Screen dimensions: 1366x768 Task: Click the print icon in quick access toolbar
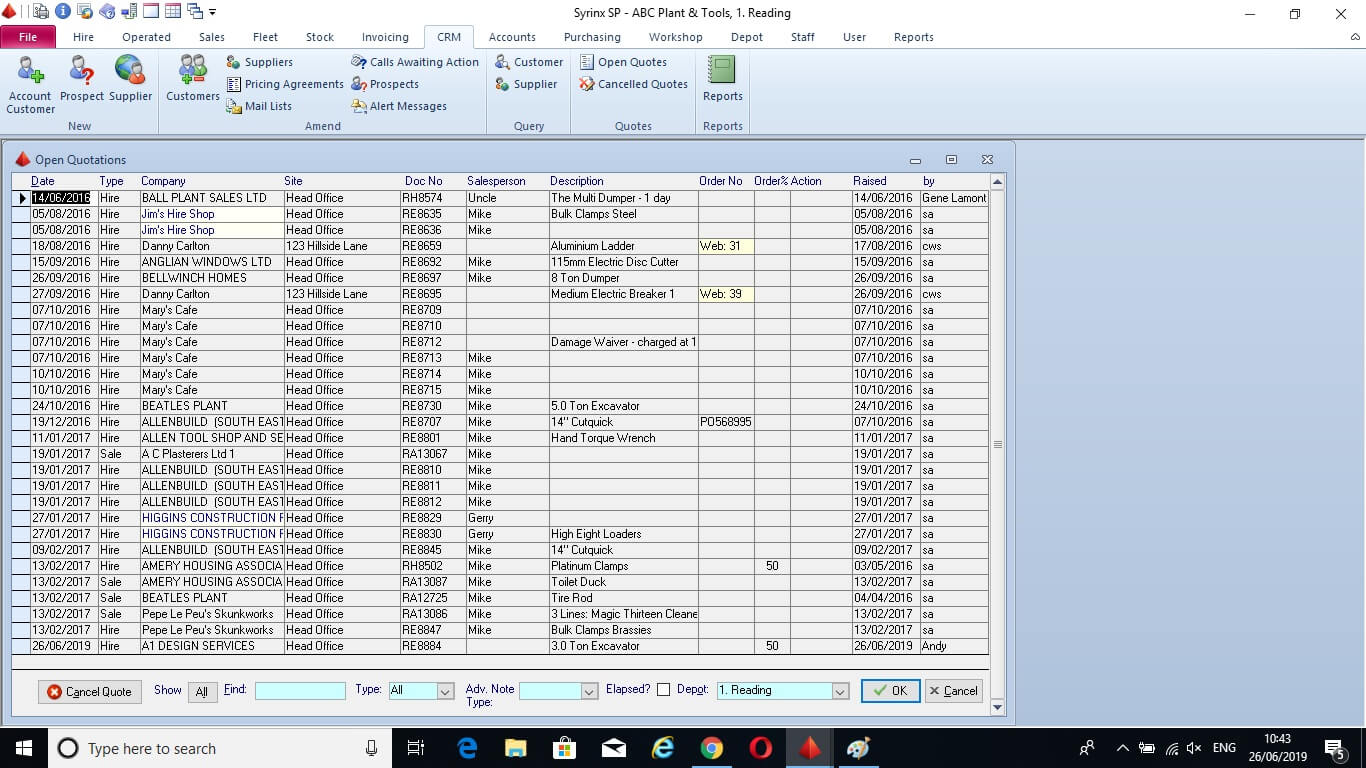(x=41, y=12)
